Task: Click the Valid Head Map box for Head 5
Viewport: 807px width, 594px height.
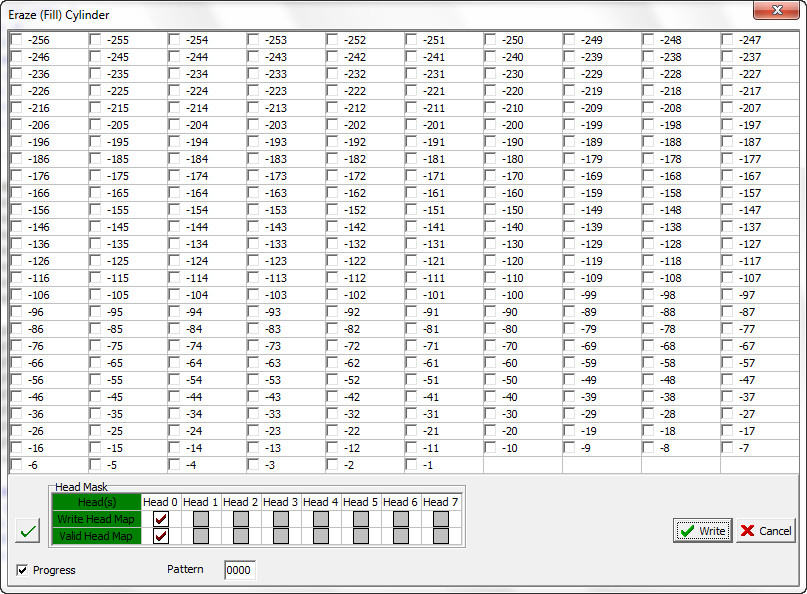Action: [x=361, y=536]
